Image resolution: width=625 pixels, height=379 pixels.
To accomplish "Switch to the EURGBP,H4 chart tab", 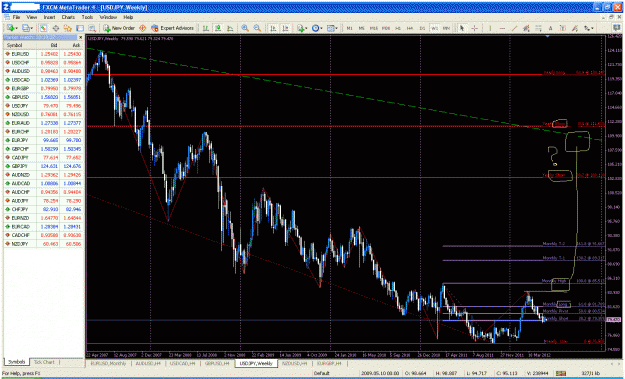I will pos(328,363).
